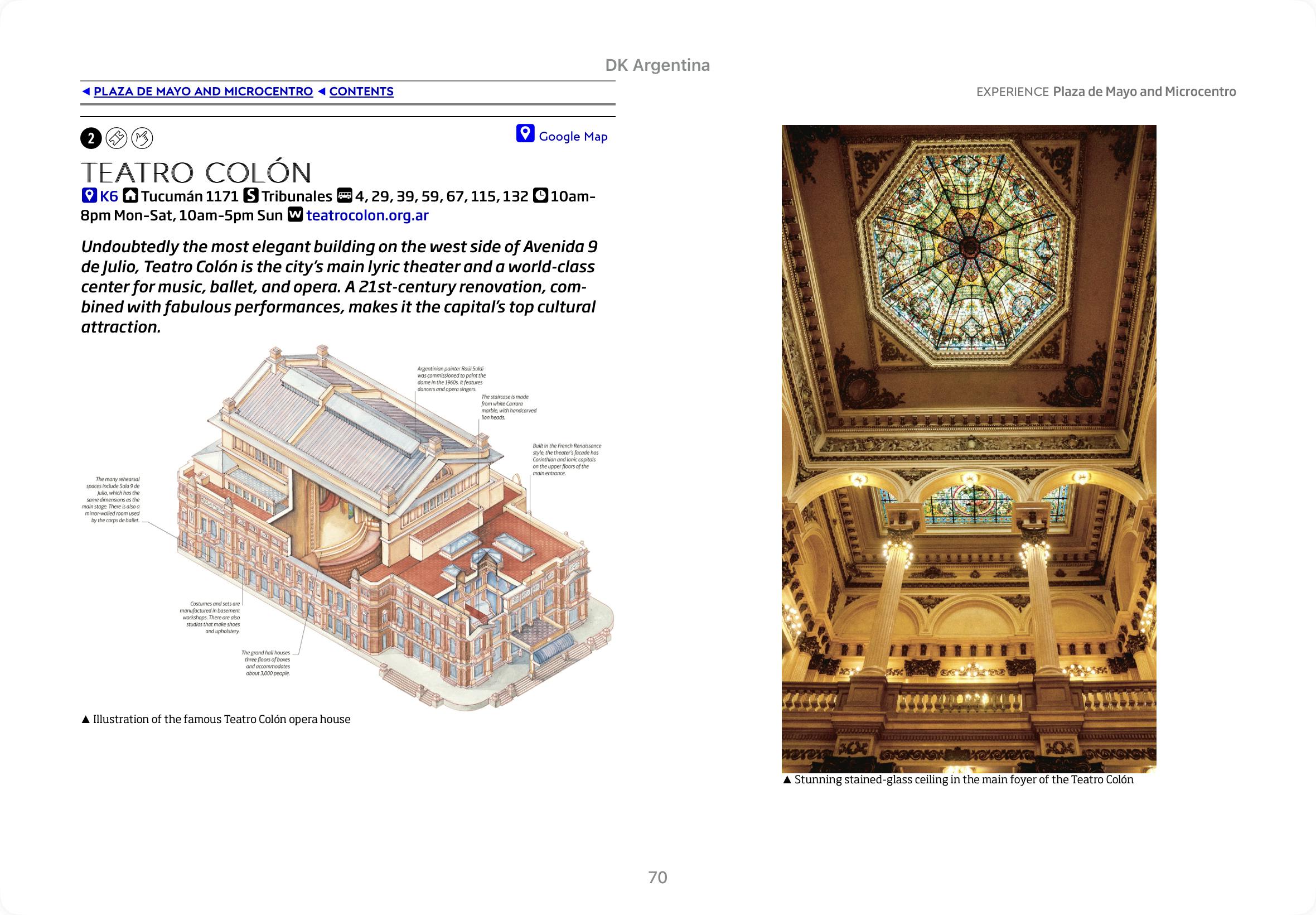This screenshot has height=915, width=1316.
Task: Click the clock opening hours icon
Action: click(x=540, y=196)
